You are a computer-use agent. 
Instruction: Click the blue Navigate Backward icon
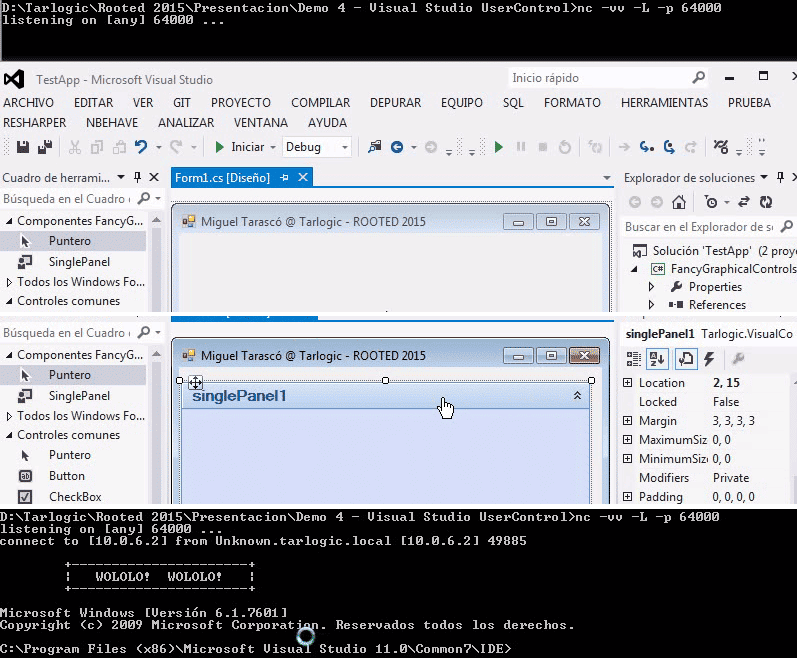[397, 147]
